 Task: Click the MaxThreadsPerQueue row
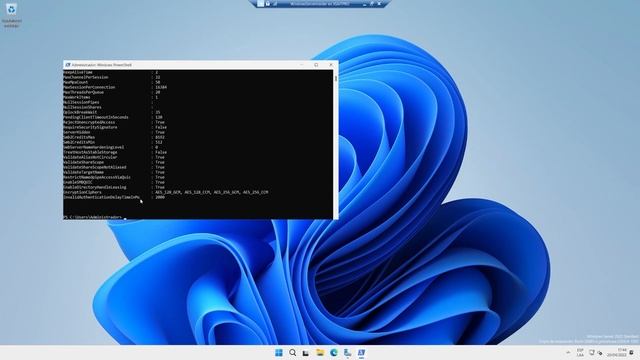[x=112, y=92]
